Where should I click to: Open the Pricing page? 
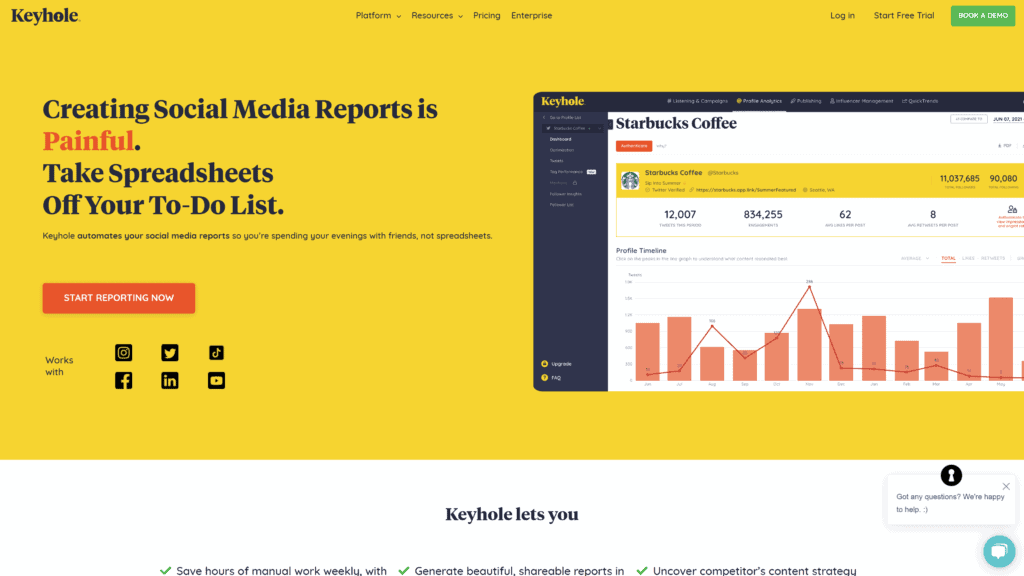[x=487, y=16]
